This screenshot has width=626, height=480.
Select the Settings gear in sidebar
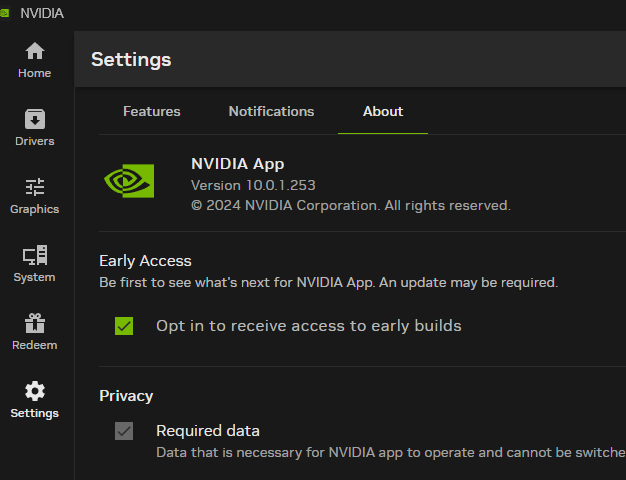(35, 399)
